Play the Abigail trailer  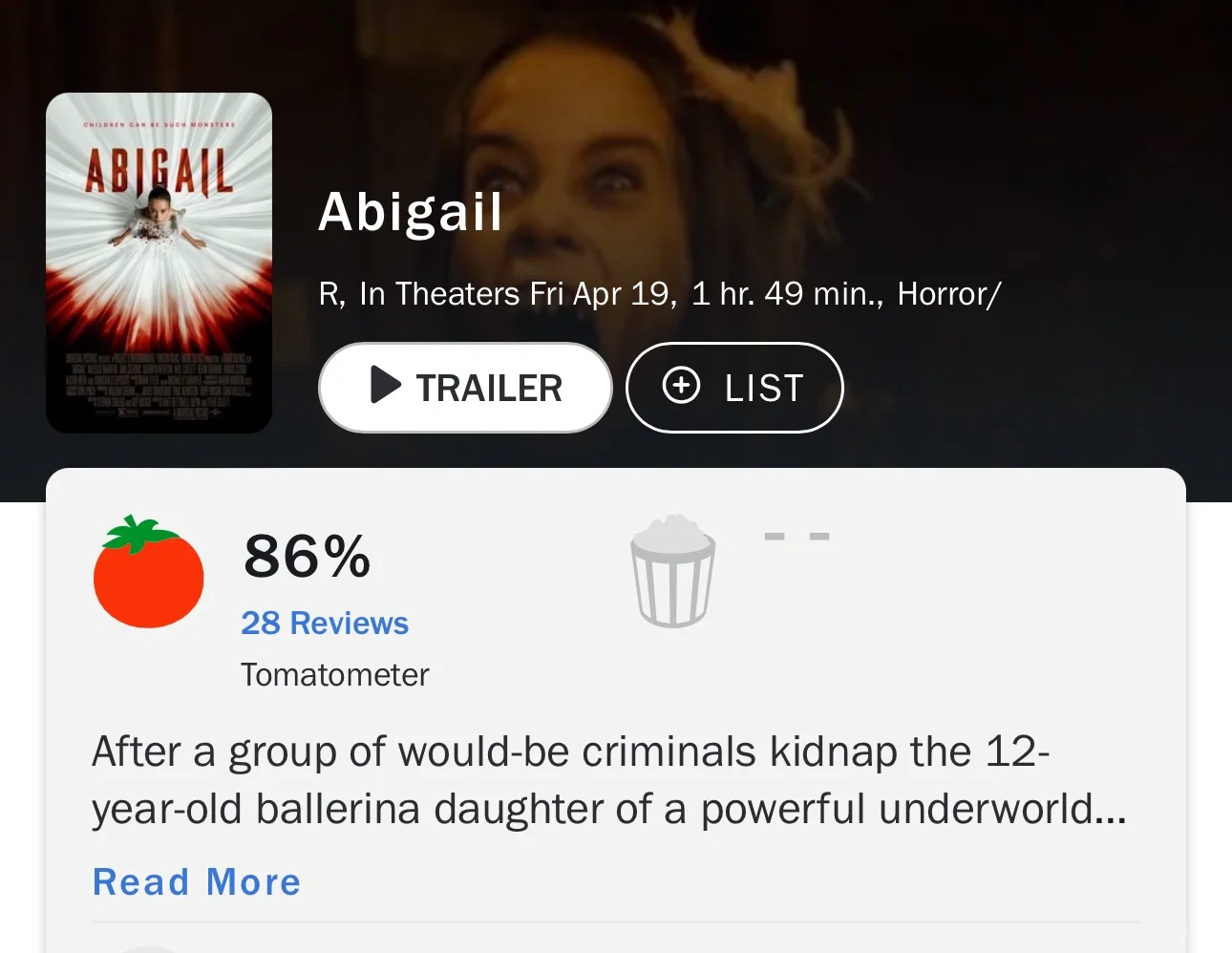click(x=465, y=387)
